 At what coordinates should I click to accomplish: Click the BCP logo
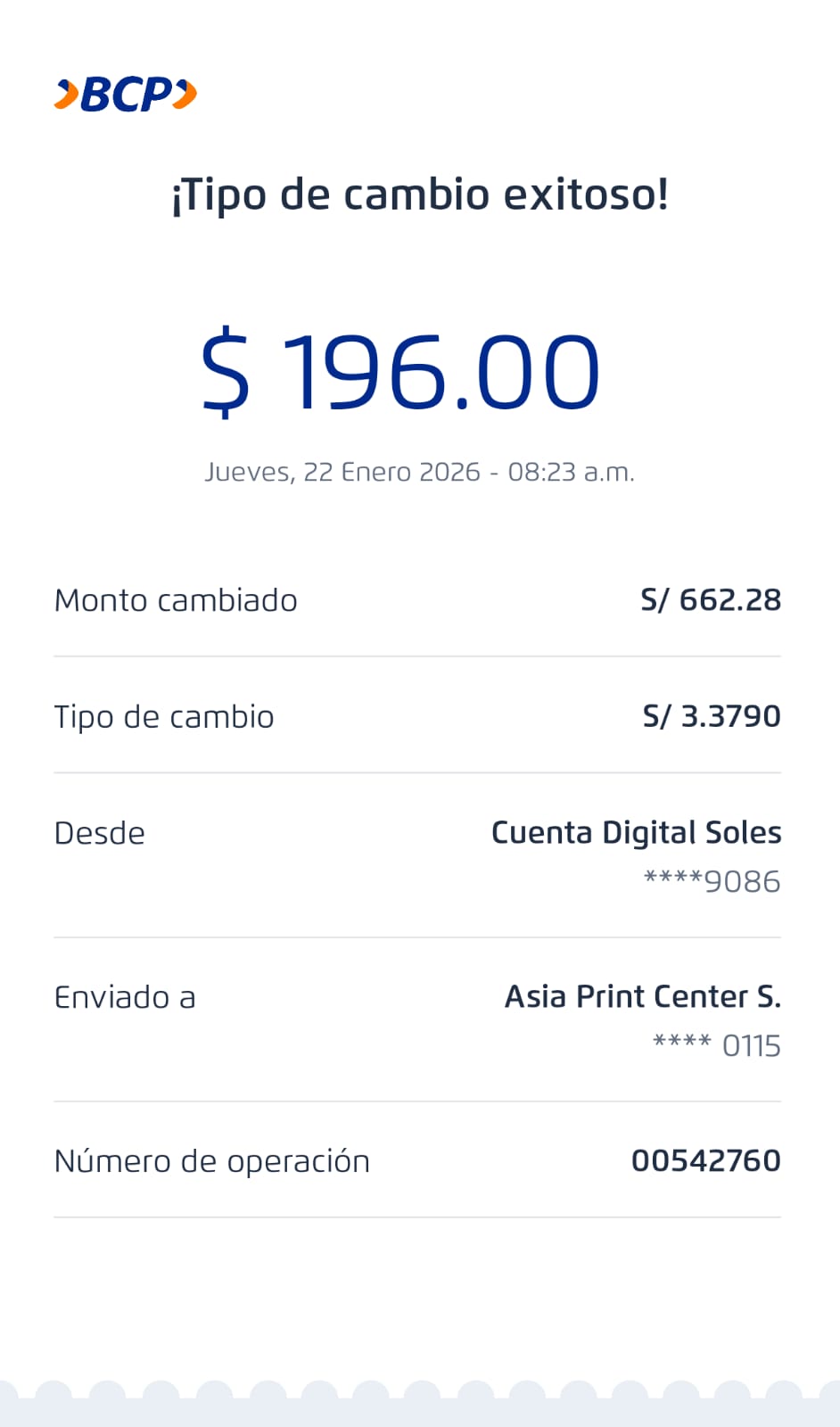point(126,95)
